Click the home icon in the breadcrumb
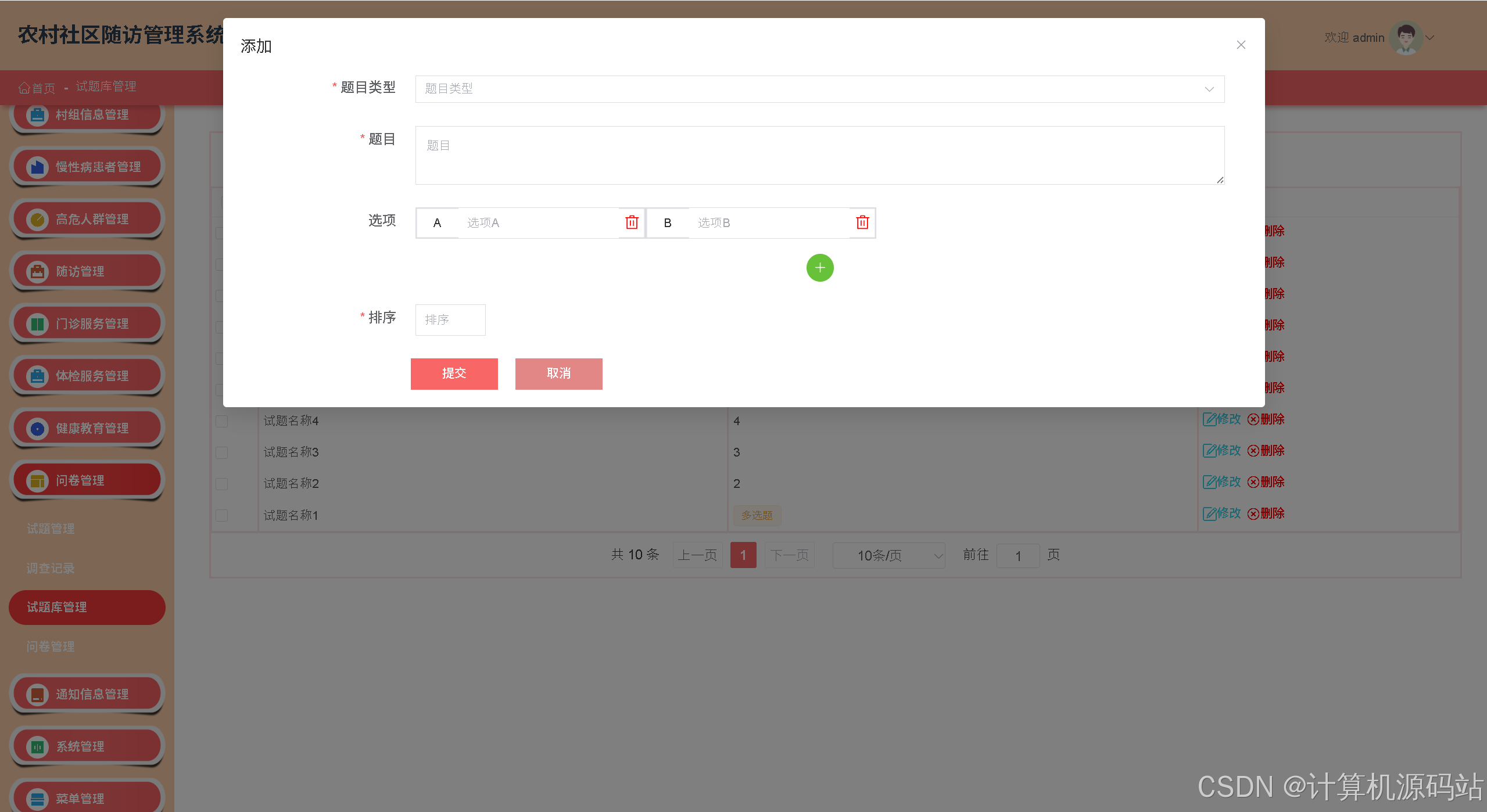The image size is (1487, 812). pos(24,88)
